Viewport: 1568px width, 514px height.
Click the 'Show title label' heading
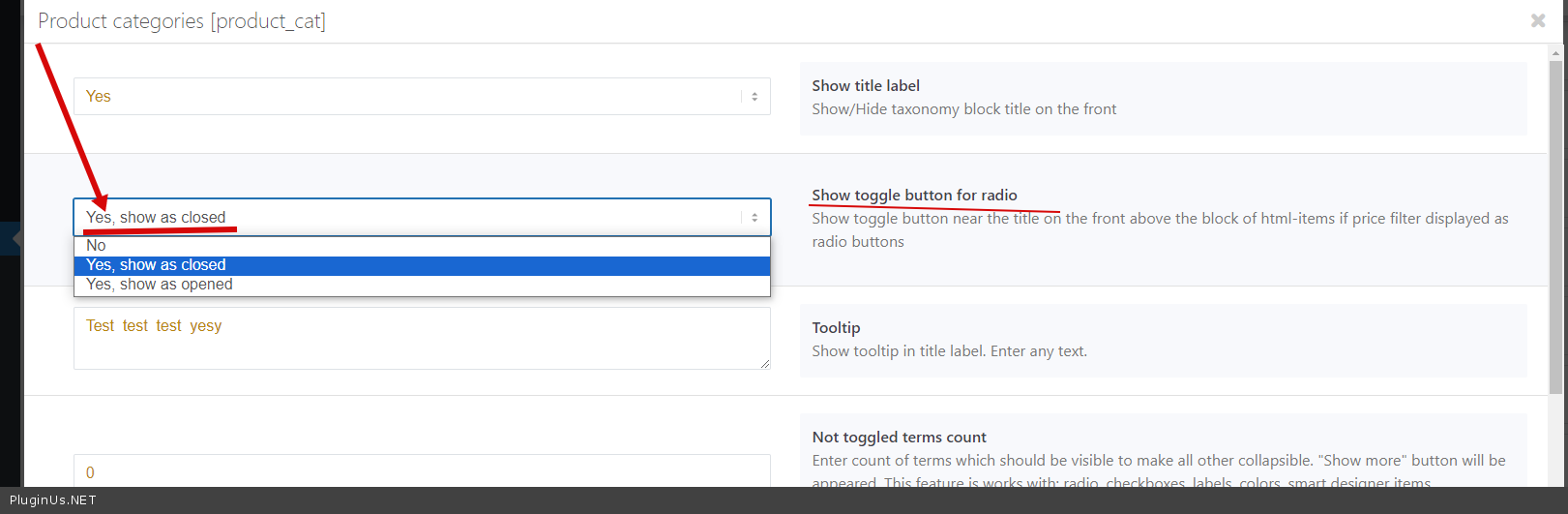(x=866, y=86)
